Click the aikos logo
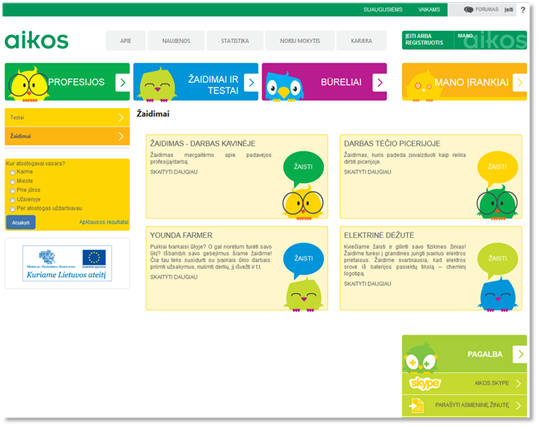Screen dimensions: 538x426 tap(36, 40)
